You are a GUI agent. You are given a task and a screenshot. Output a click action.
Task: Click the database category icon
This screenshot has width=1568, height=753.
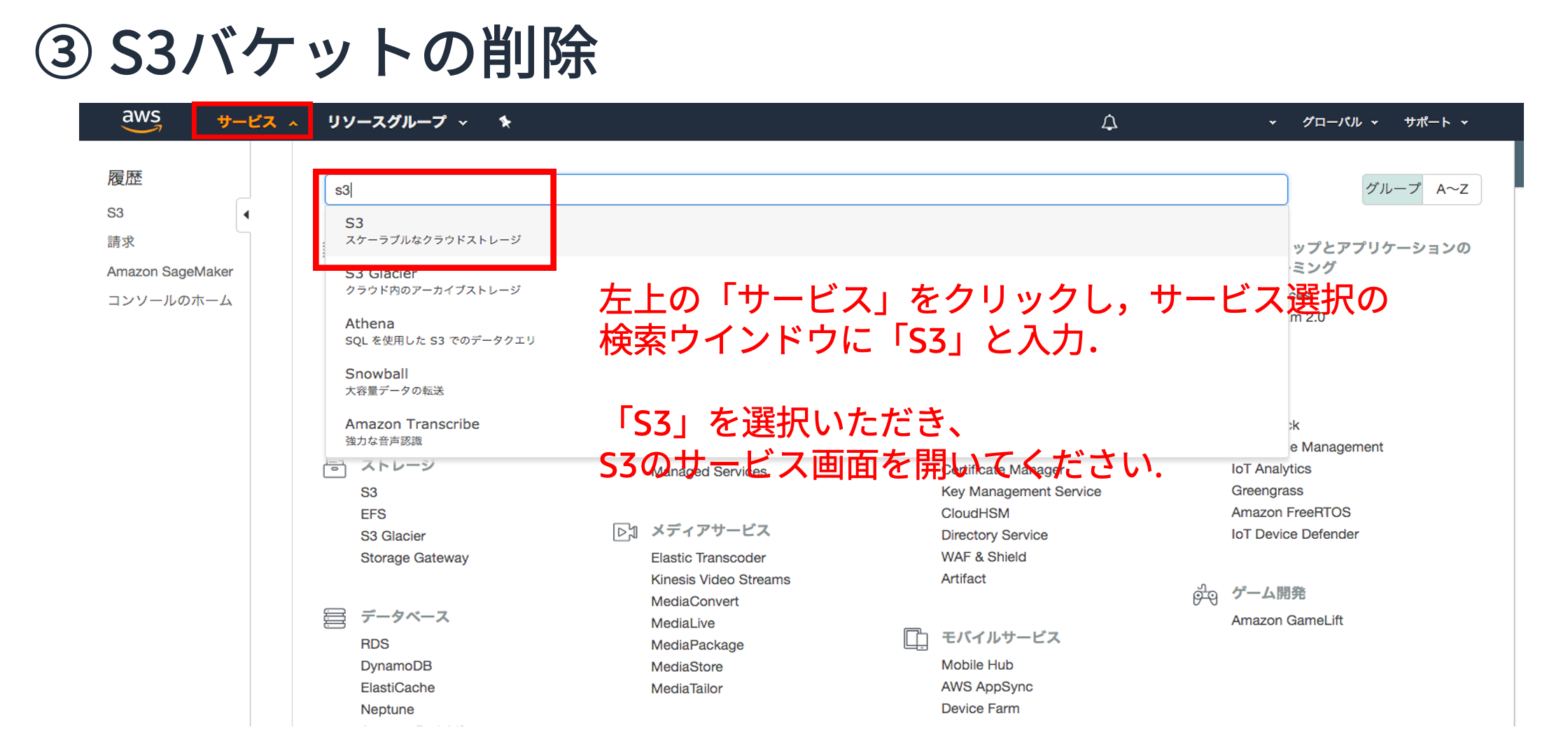pos(335,618)
